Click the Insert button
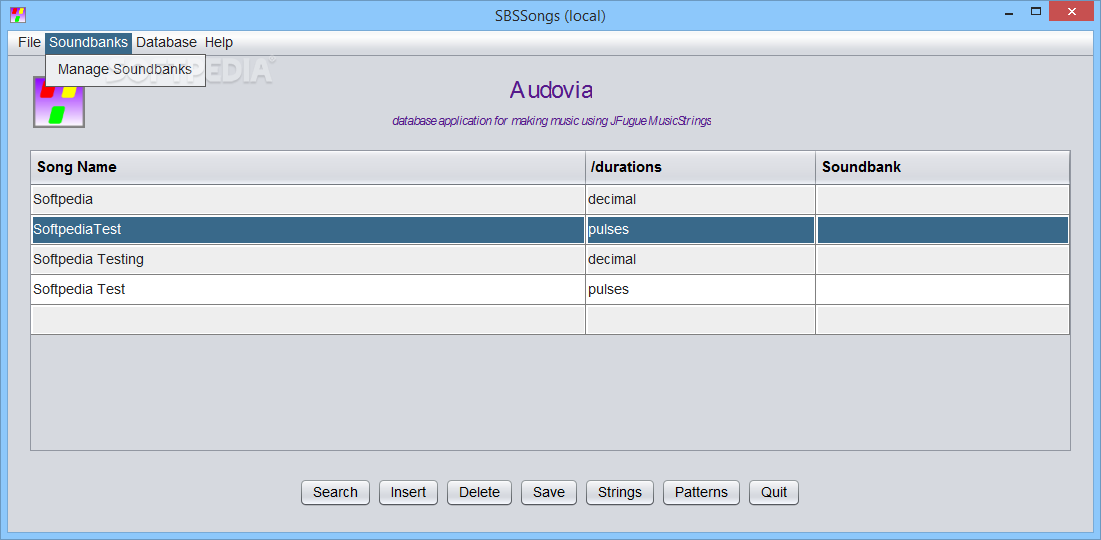Image resolution: width=1101 pixels, height=540 pixels. coord(409,492)
